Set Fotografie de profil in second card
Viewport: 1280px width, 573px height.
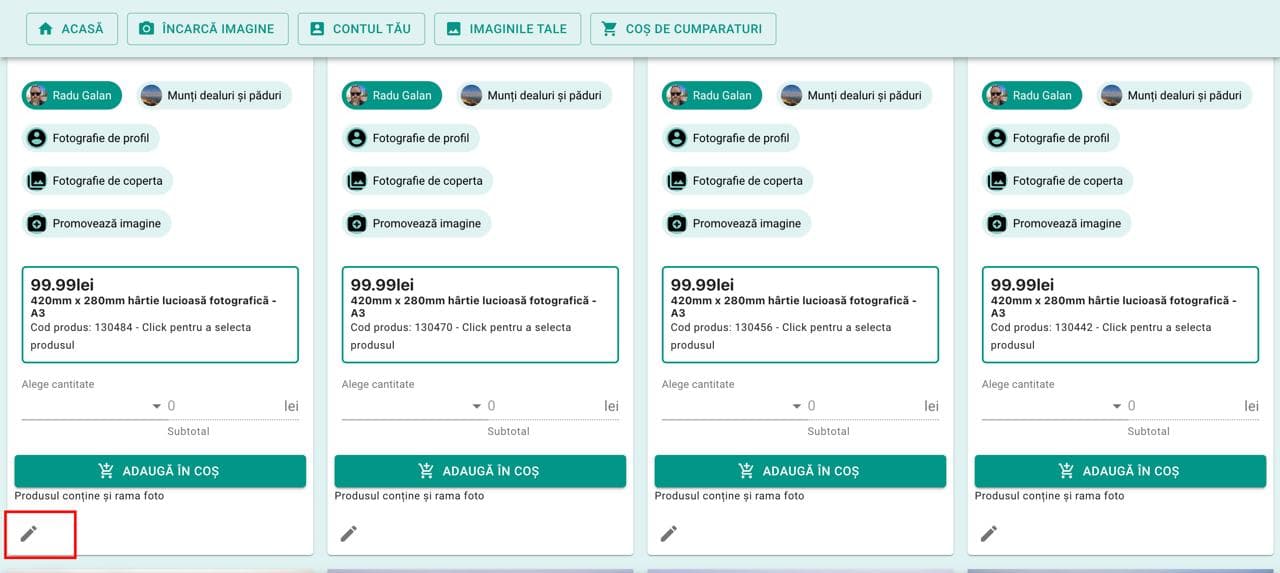412,138
